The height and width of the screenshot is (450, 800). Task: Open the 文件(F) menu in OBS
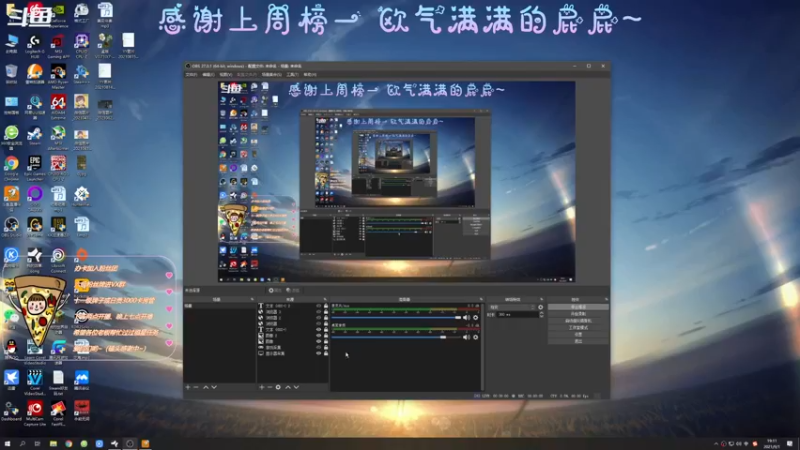[191, 74]
